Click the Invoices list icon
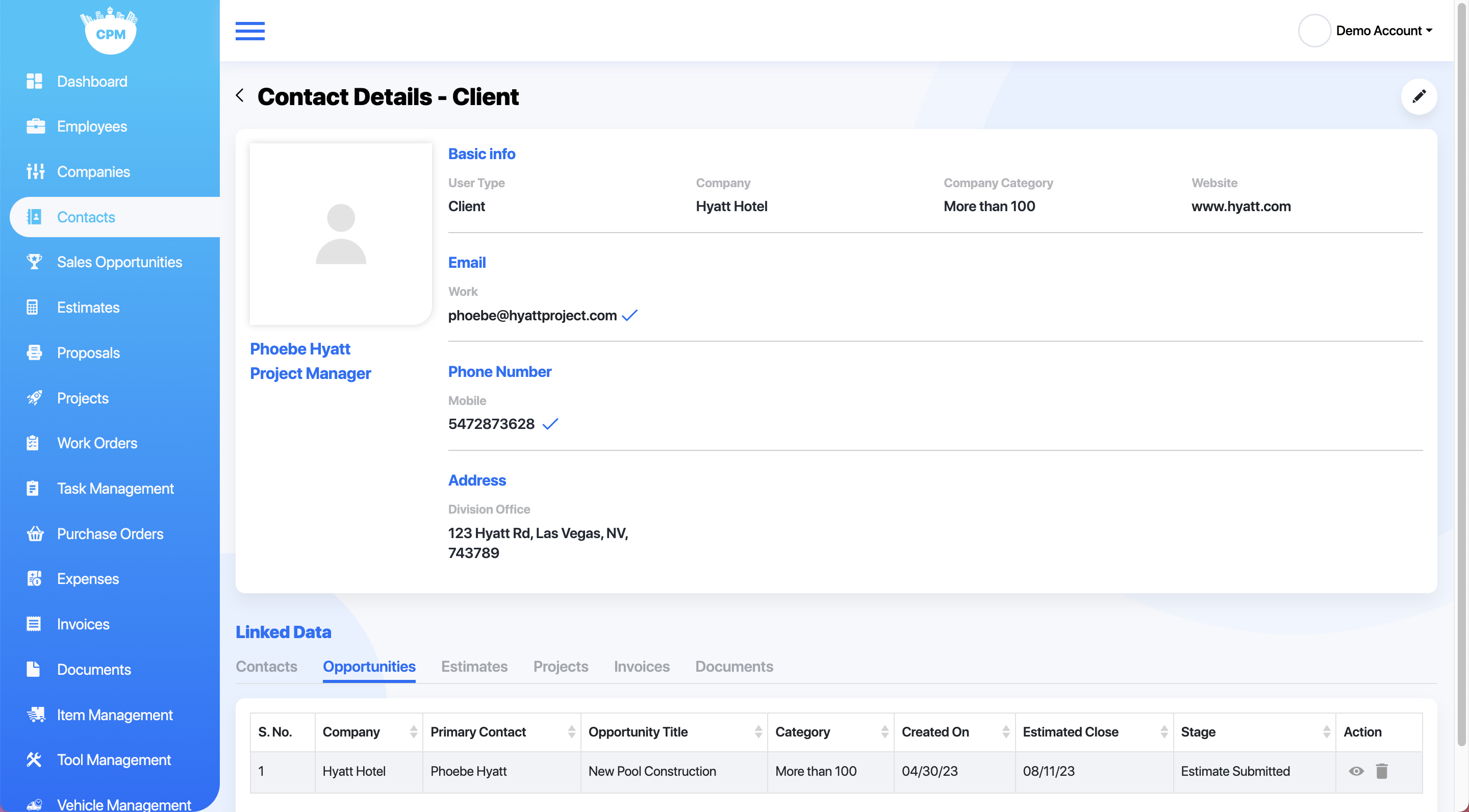Image resolution: width=1469 pixels, height=812 pixels. [x=34, y=624]
